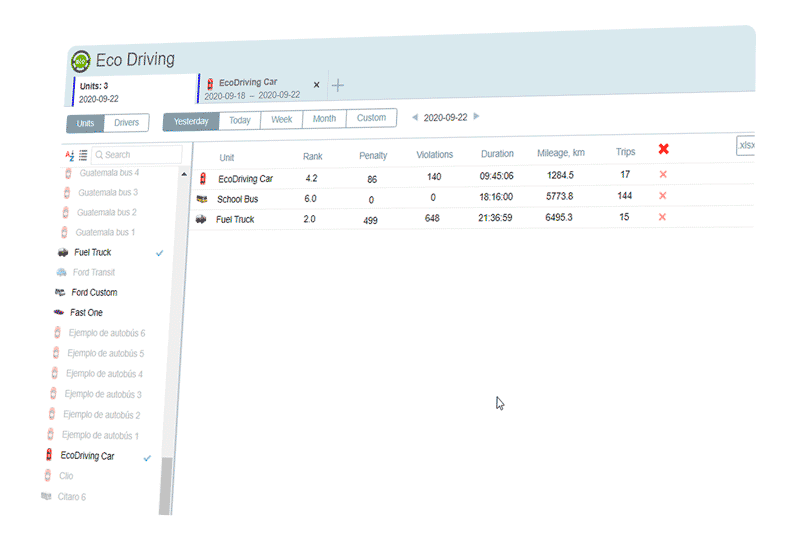Select the Week time period

(x=282, y=119)
